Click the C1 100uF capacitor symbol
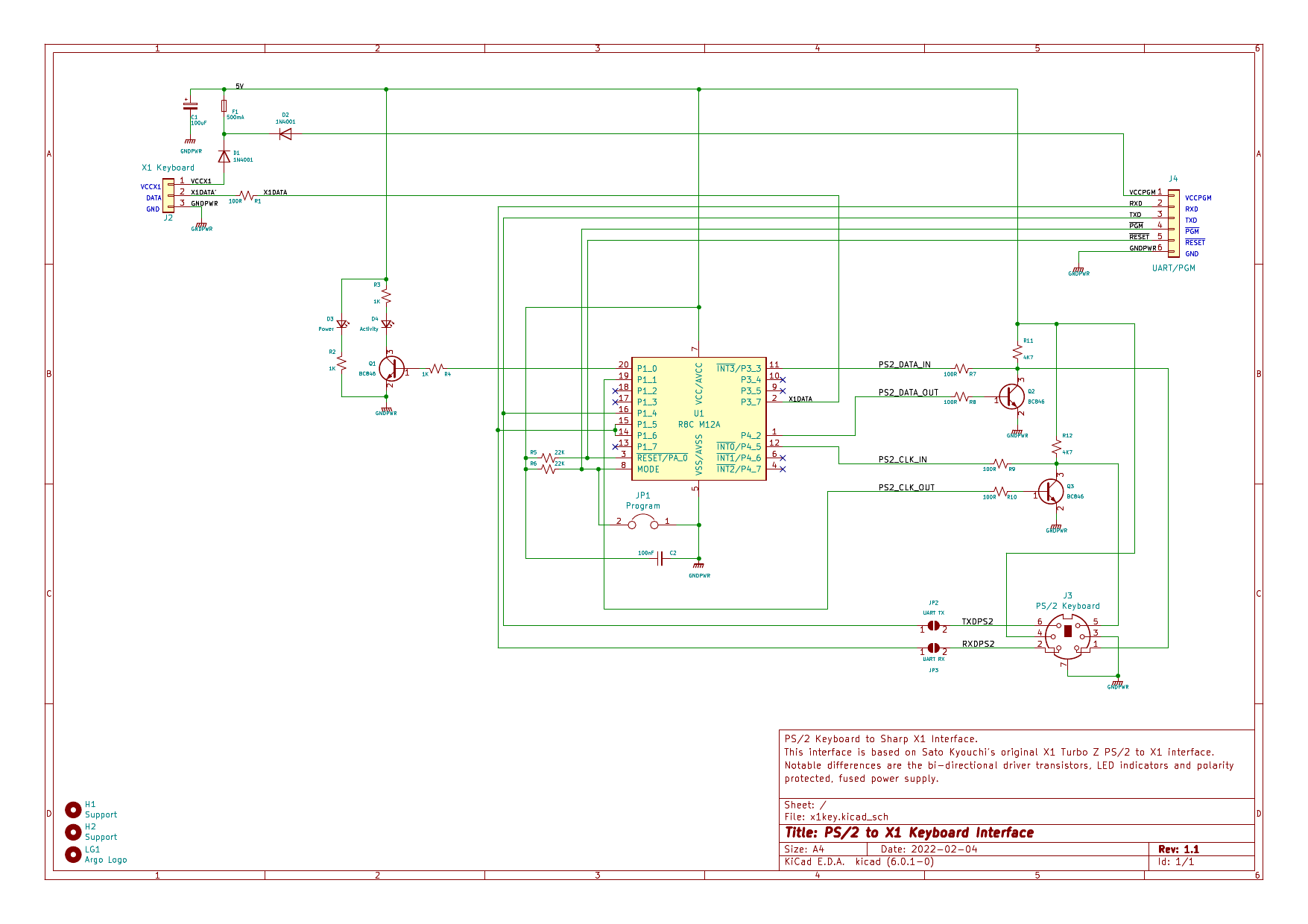This screenshot has width=1308, height=924. (x=191, y=106)
